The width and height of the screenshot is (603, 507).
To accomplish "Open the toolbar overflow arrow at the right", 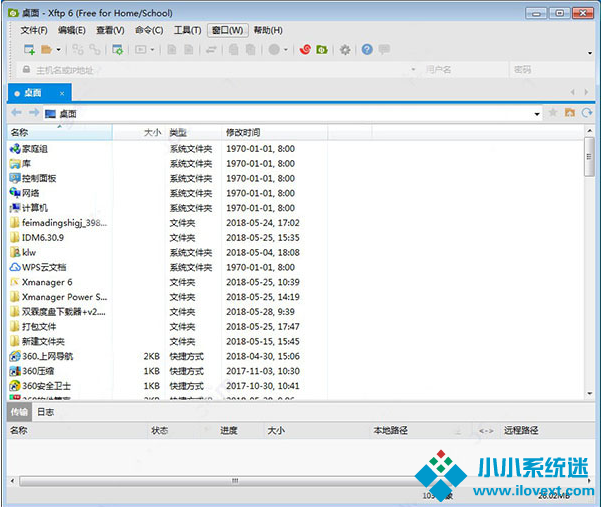I will point(590,53).
